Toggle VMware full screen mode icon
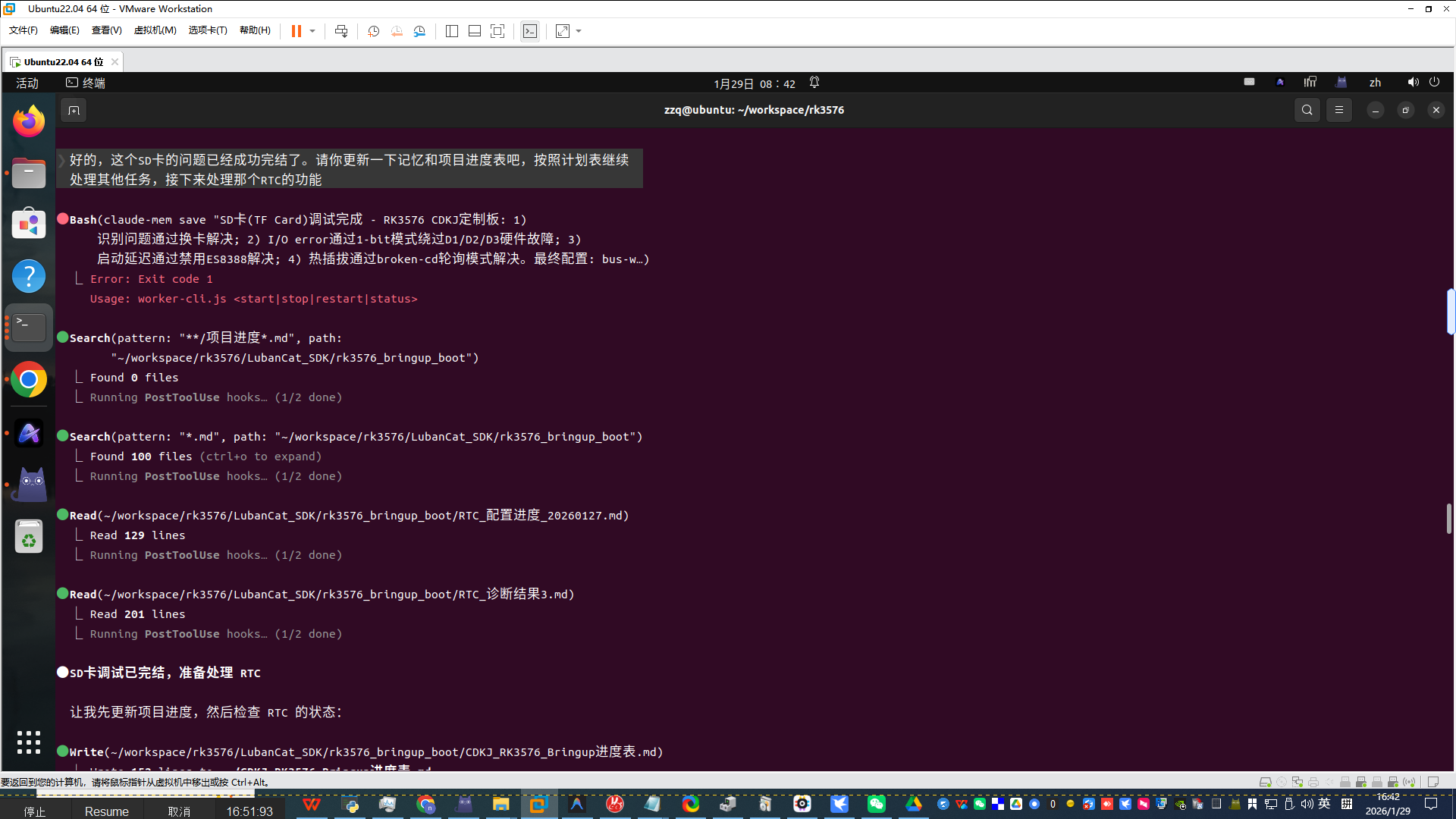This screenshot has width=1456, height=819. tap(497, 31)
